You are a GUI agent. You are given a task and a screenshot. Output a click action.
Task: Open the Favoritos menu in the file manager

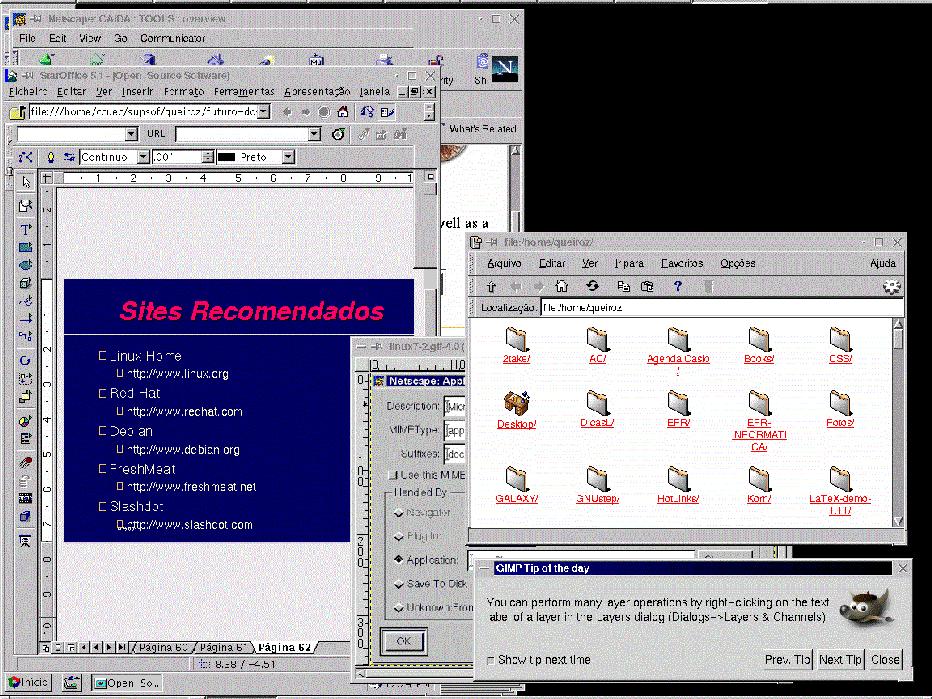681,263
